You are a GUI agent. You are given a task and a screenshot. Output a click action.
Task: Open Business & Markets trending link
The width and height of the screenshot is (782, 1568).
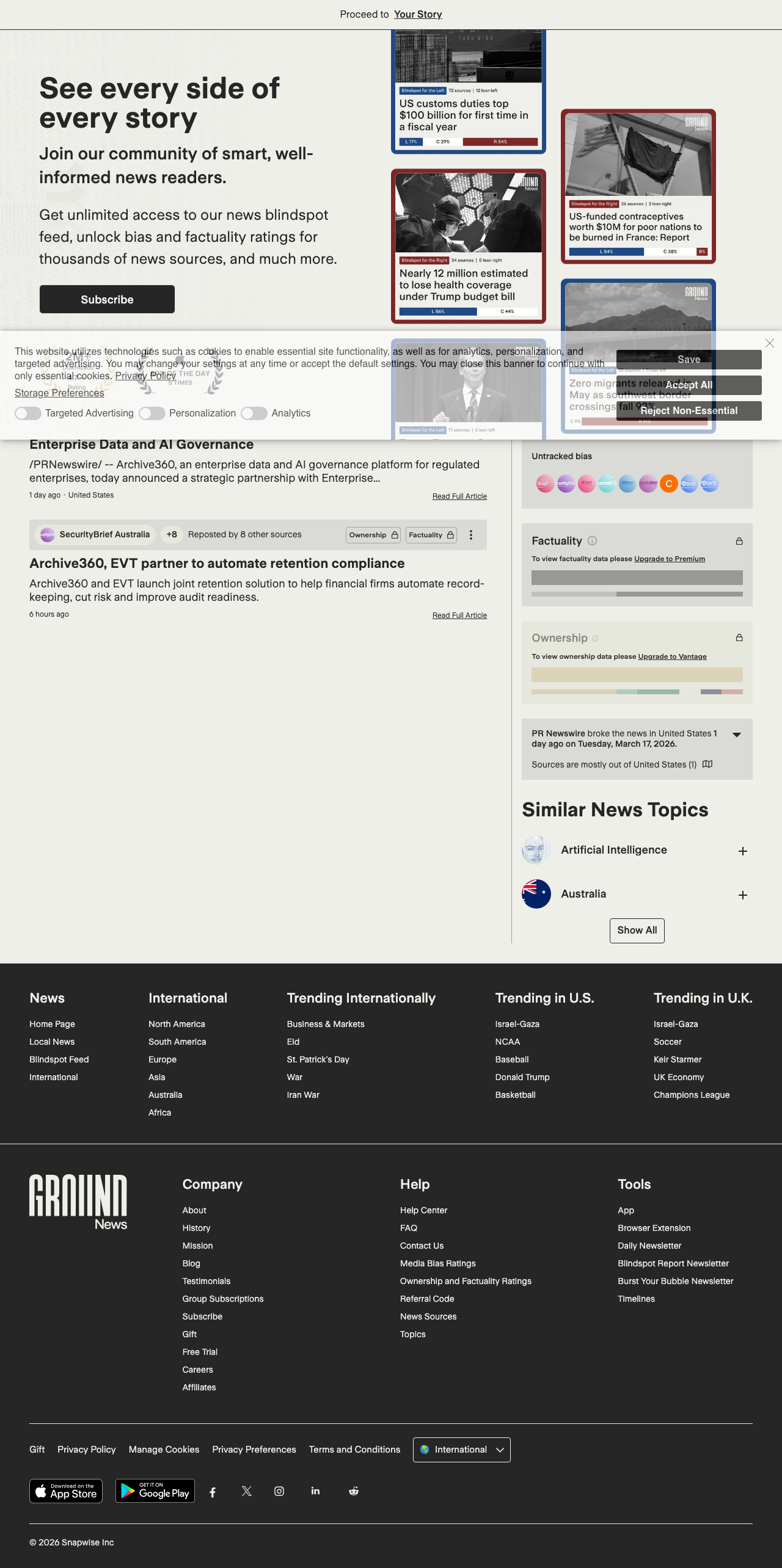(326, 1024)
